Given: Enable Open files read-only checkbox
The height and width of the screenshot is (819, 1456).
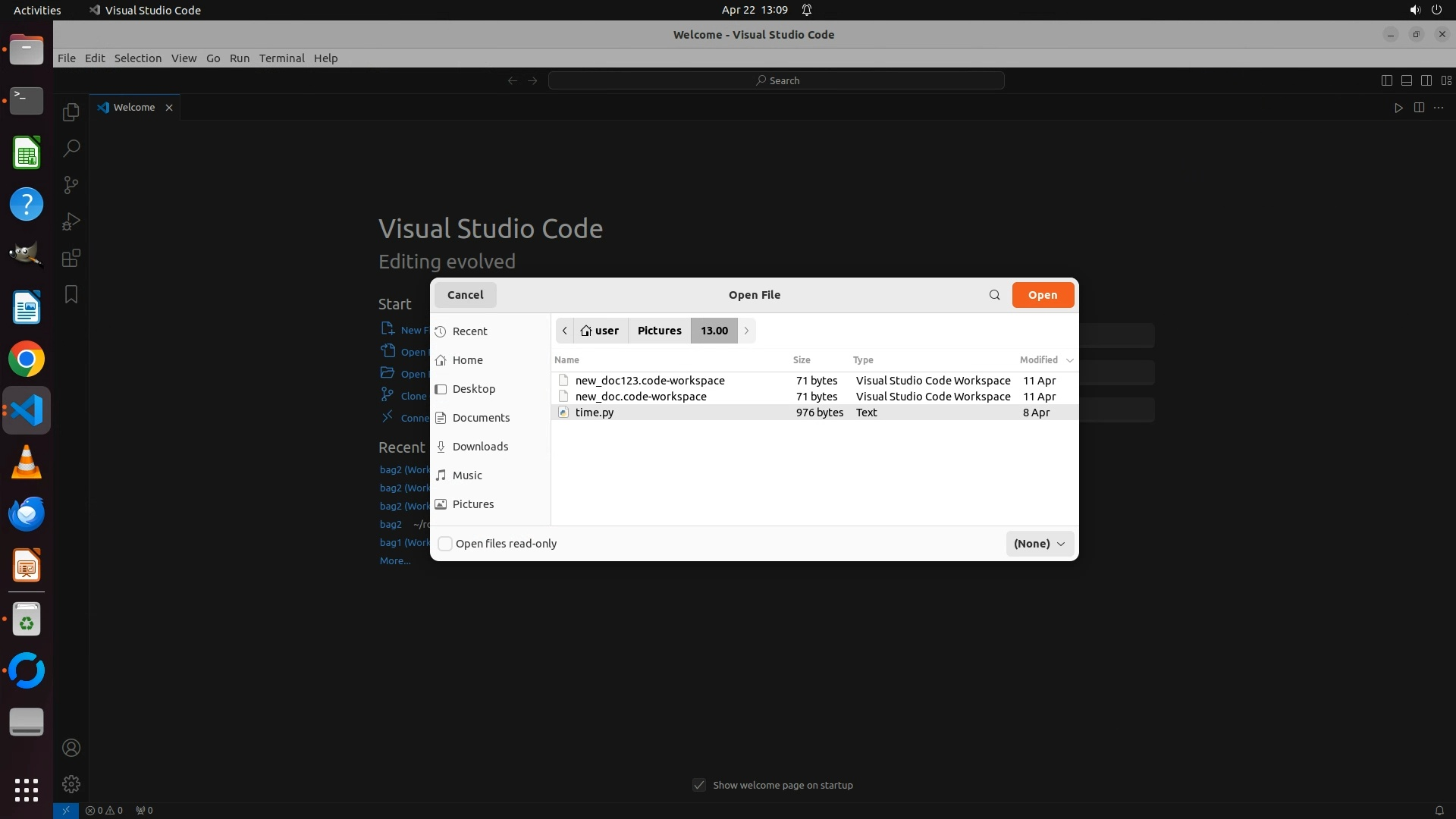Looking at the screenshot, I should pyautogui.click(x=446, y=544).
